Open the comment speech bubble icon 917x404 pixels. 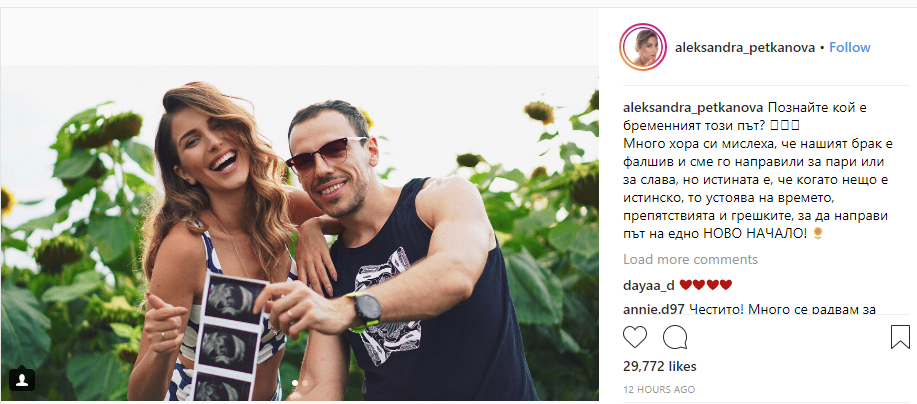(675, 337)
